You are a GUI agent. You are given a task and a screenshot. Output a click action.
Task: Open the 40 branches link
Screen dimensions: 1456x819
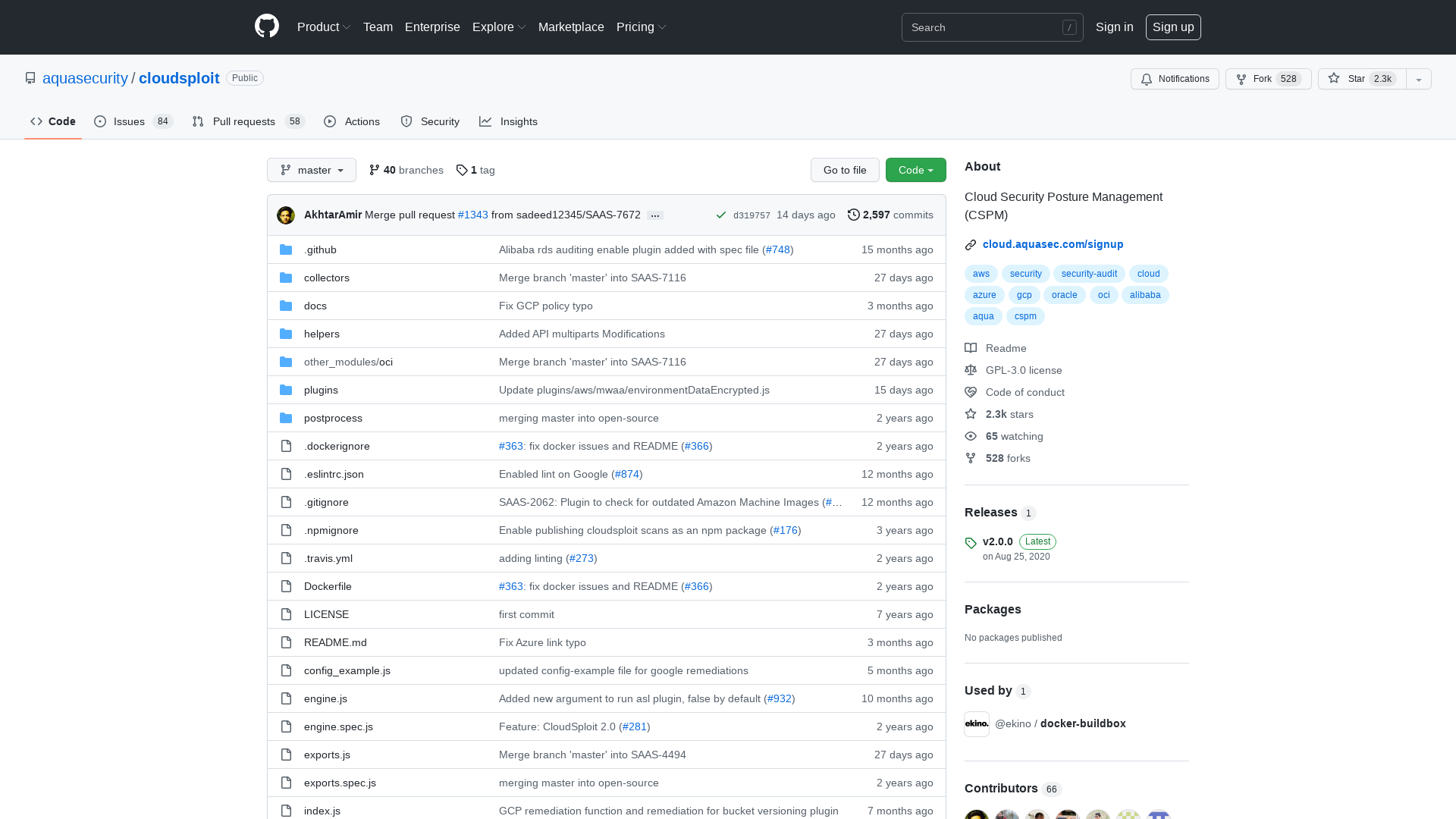coord(406,170)
